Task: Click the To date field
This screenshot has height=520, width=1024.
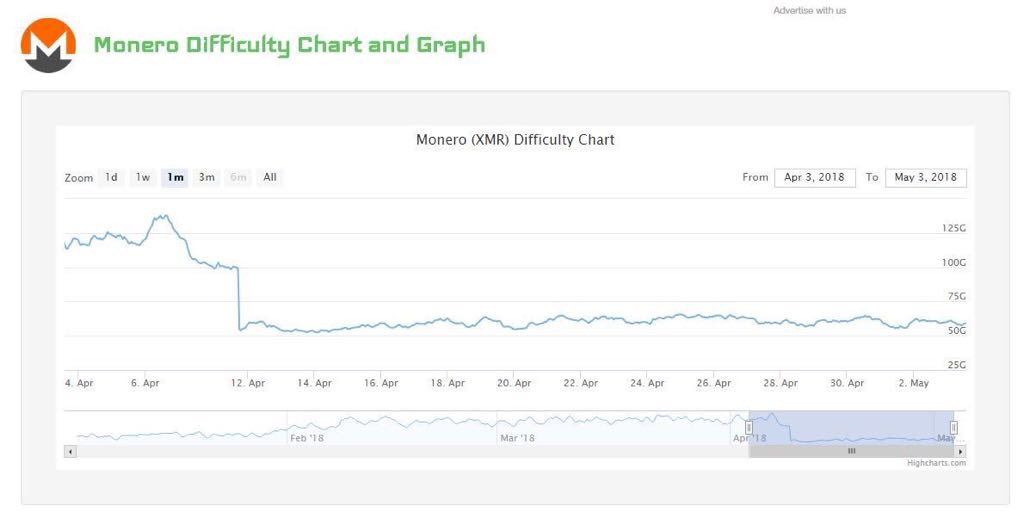Action: pos(925,178)
